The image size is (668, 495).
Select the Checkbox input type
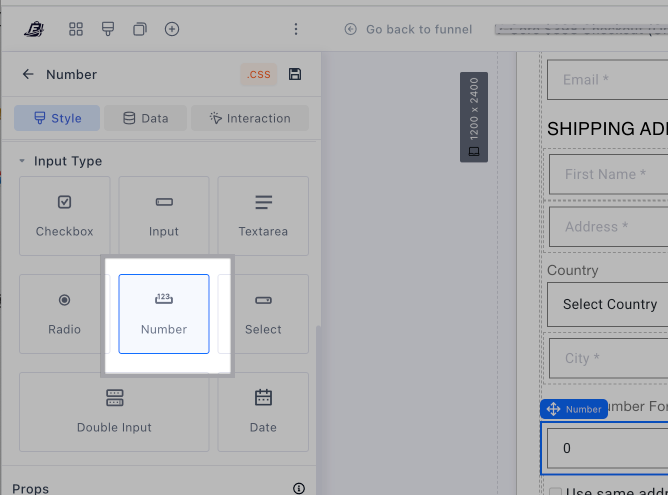[x=65, y=215]
